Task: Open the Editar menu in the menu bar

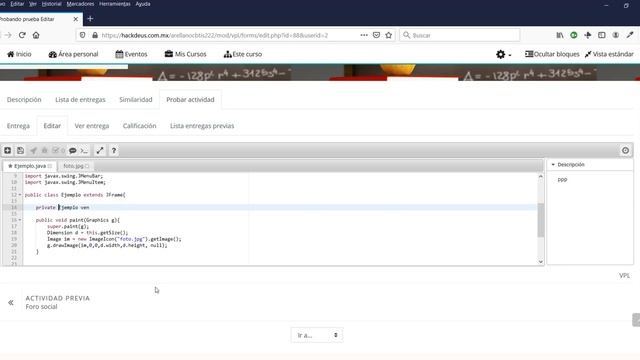Action: coord(17,4)
